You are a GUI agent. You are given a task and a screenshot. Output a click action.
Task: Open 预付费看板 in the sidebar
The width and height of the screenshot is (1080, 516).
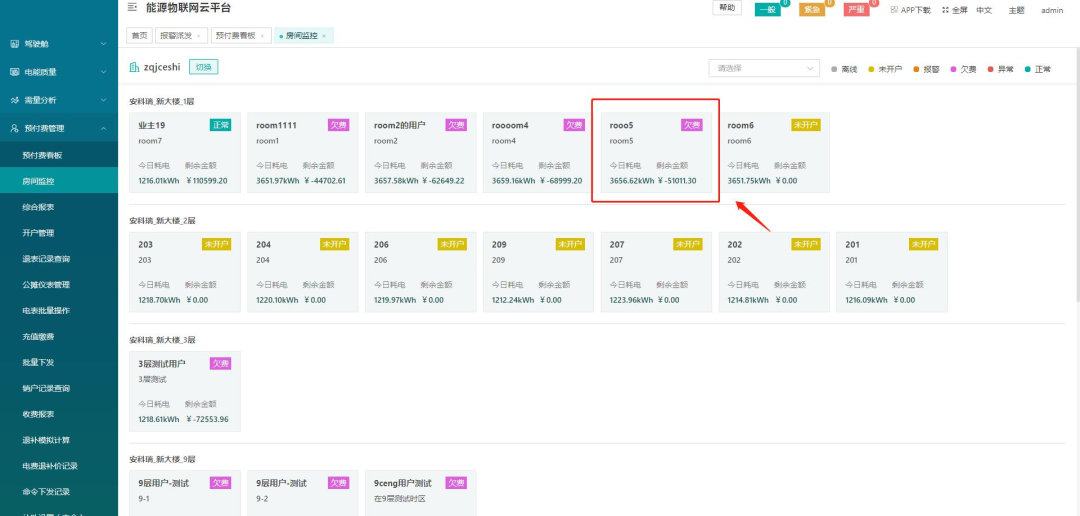tap(59, 156)
